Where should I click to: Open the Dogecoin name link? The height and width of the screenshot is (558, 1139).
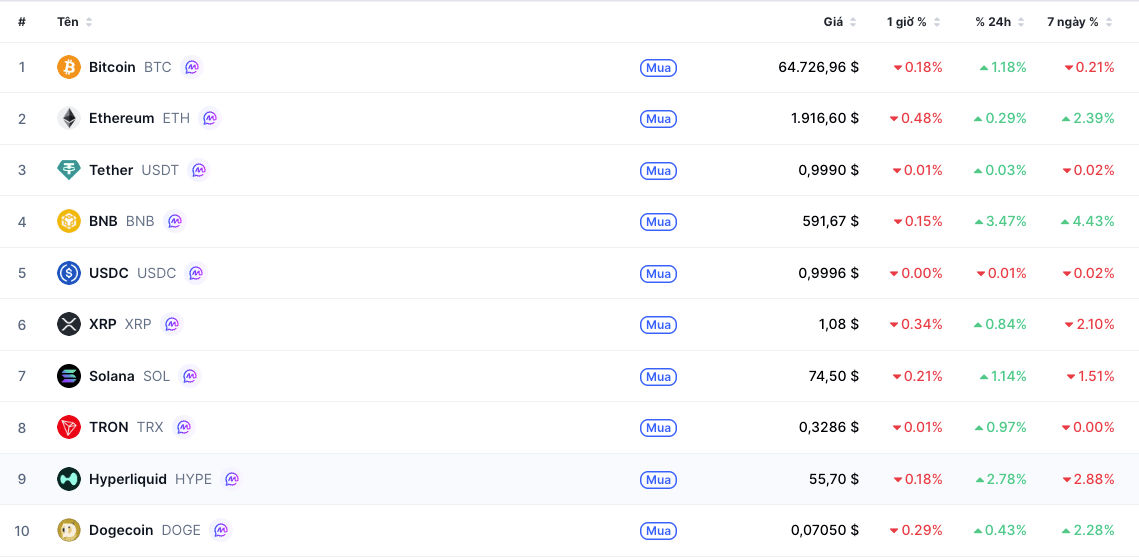pyautogui.click(x=121, y=530)
